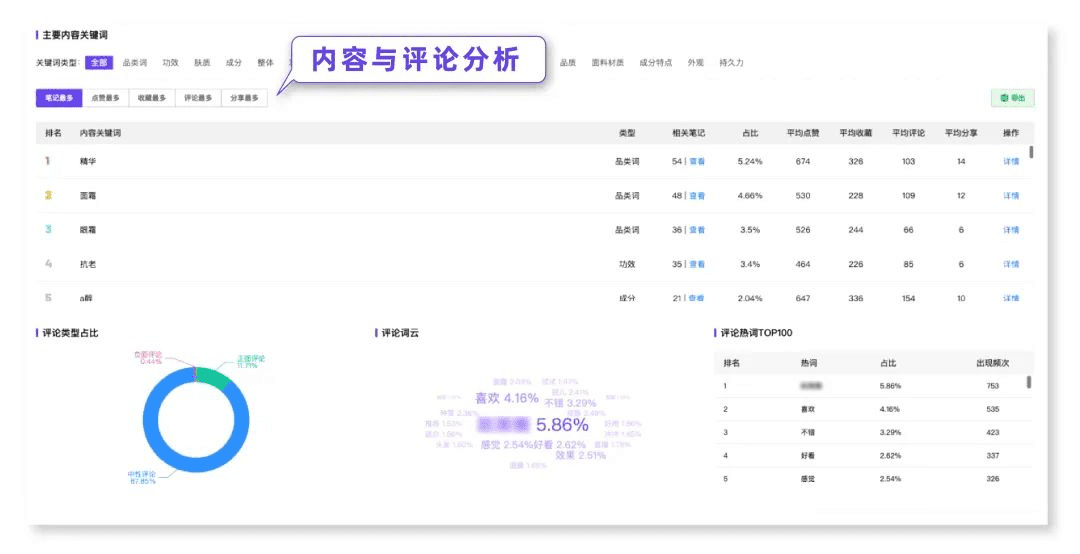Image resolution: width=1080 pixels, height=554 pixels.
Task: Sort by 点赞最多
Action: [105, 99]
